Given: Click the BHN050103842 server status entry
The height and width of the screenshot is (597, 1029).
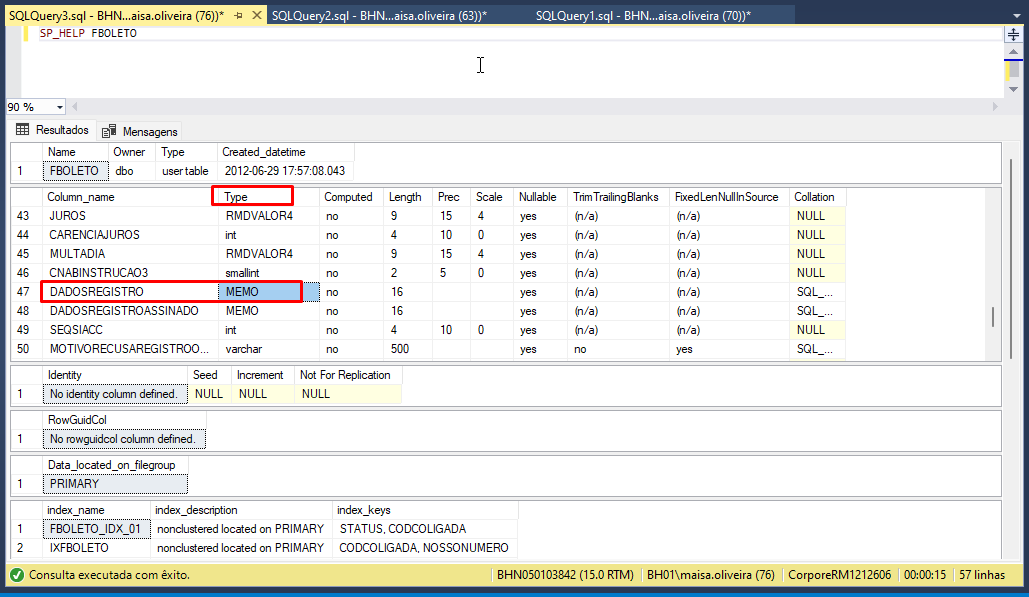Looking at the screenshot, I should (565, 575).
